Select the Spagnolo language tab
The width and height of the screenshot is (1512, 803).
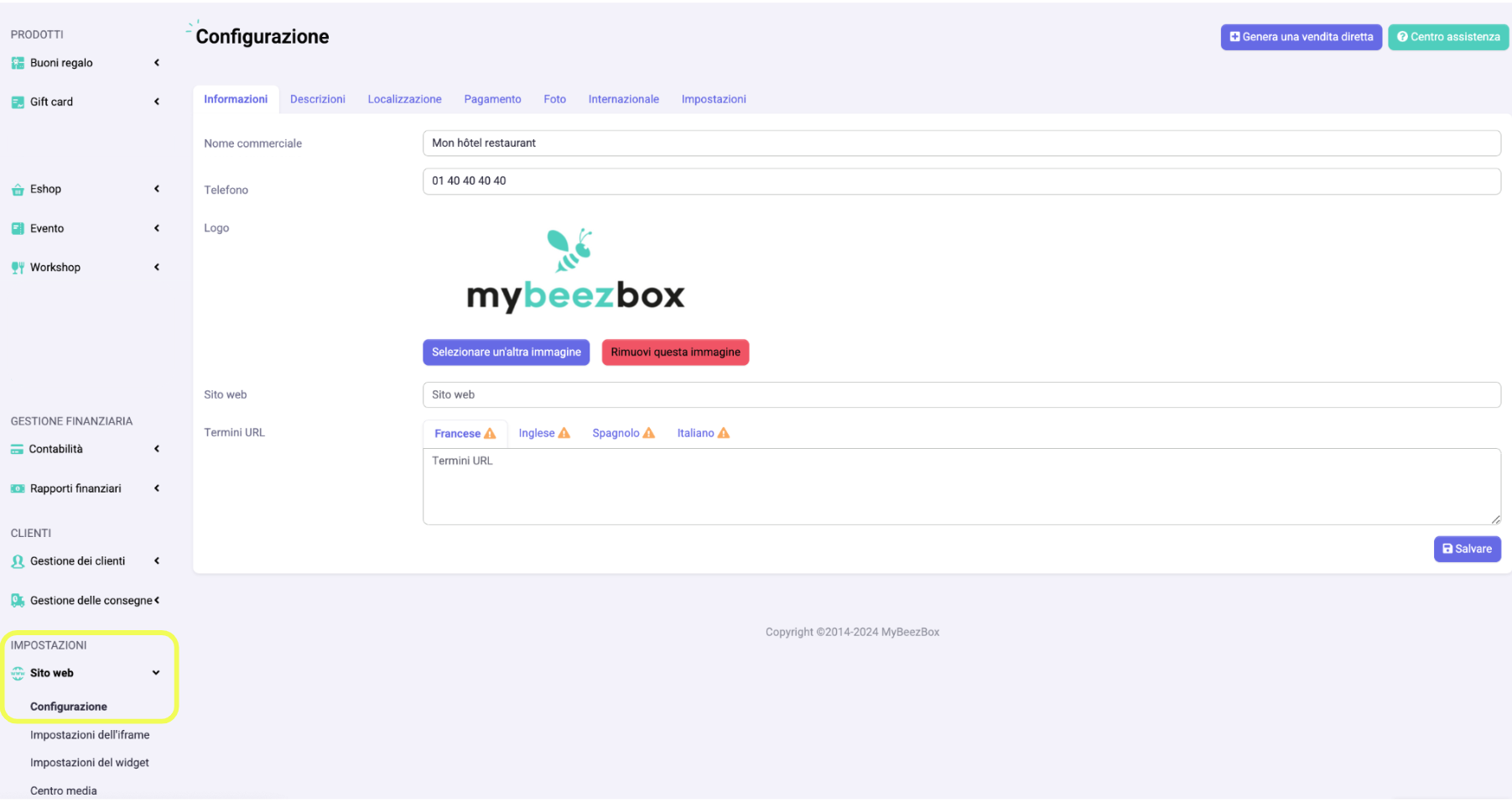pyautogui.click(x=623, y=433)
